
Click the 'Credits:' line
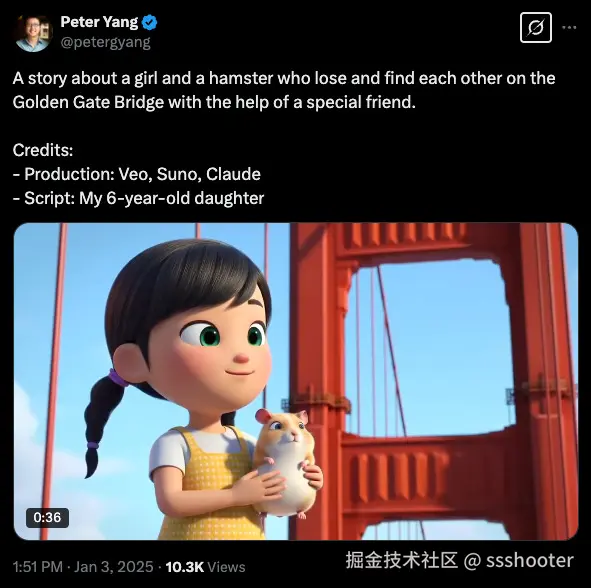click(43, 150)
